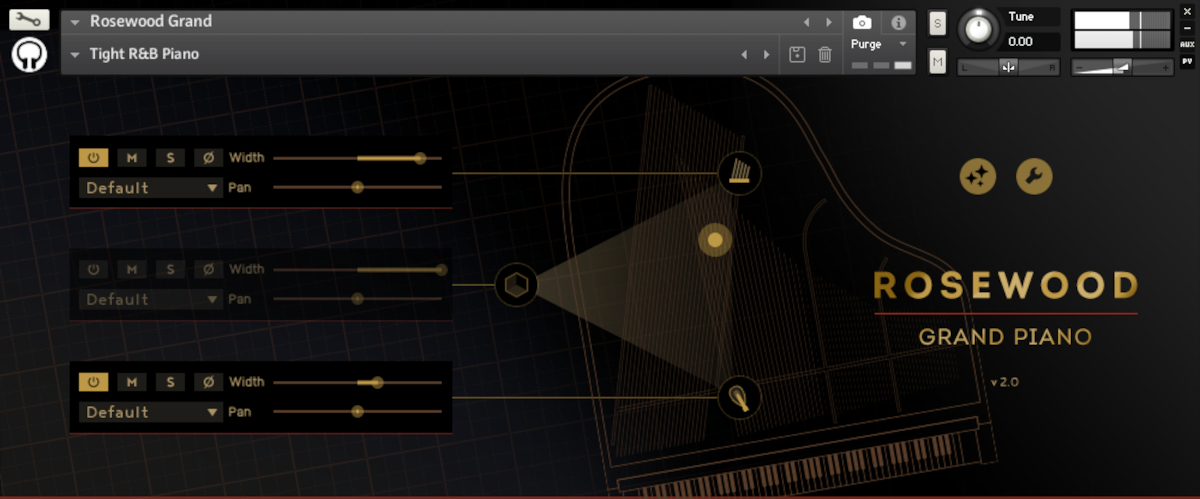Select the hexagon room microphone icon

(x=516, y=285)
